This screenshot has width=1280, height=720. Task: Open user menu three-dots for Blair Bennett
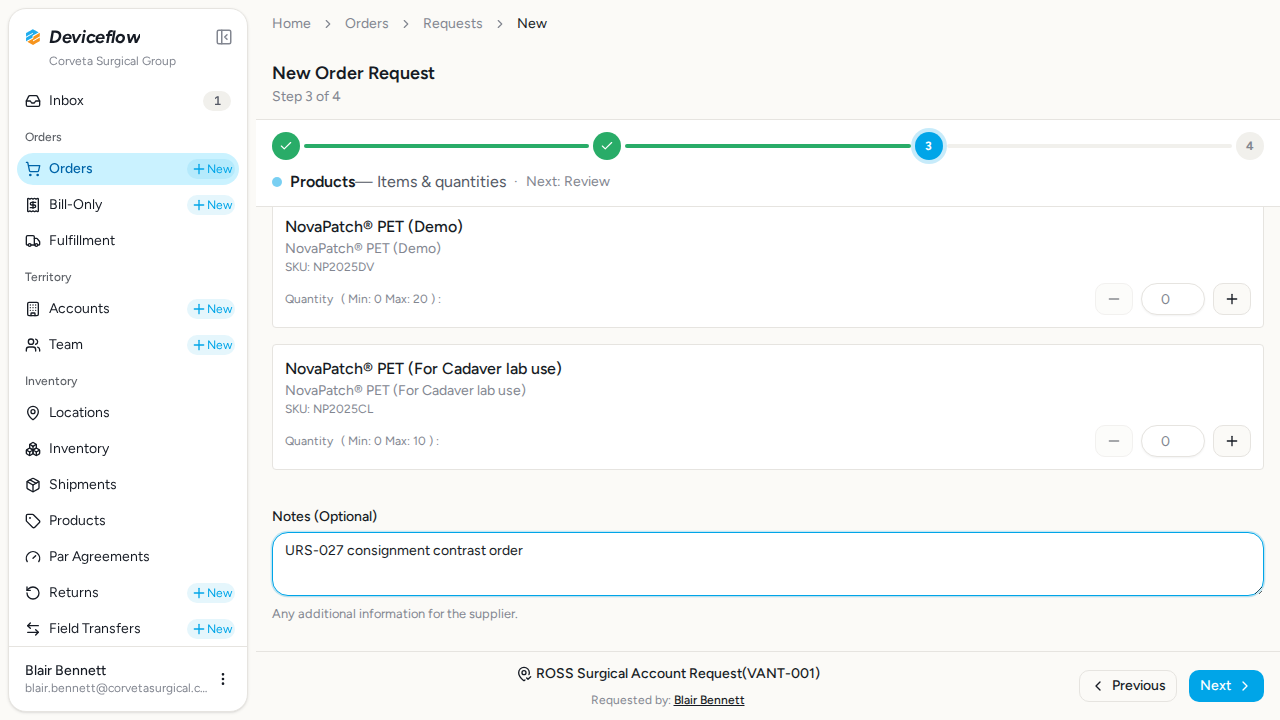[223, 679]
